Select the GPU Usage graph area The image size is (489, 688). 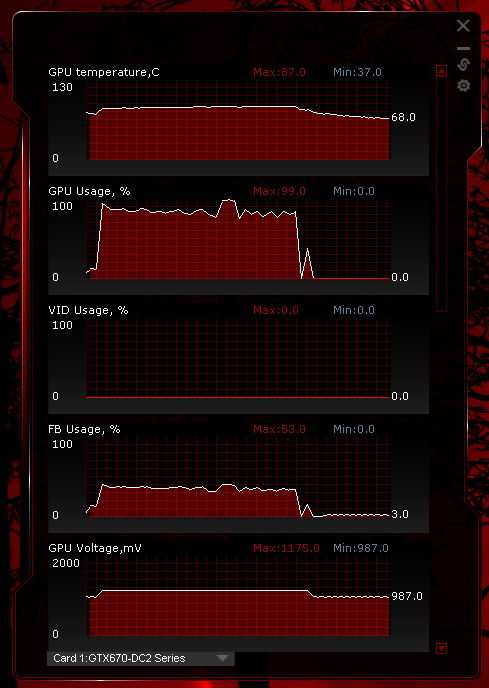(237, 239)
